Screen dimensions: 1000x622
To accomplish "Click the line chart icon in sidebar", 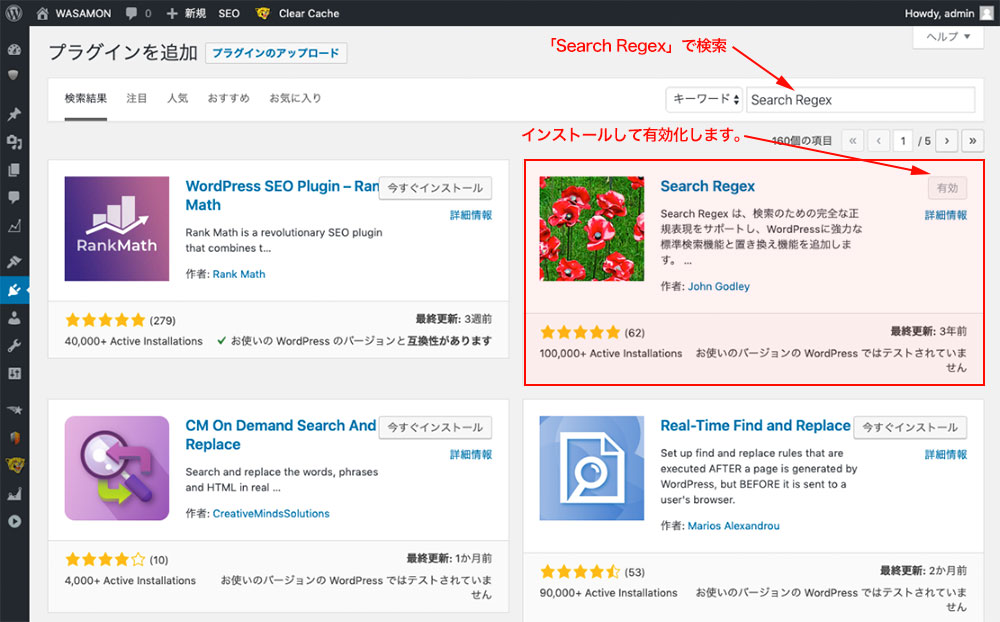I will pyautogui.click(x=14, y=226).
